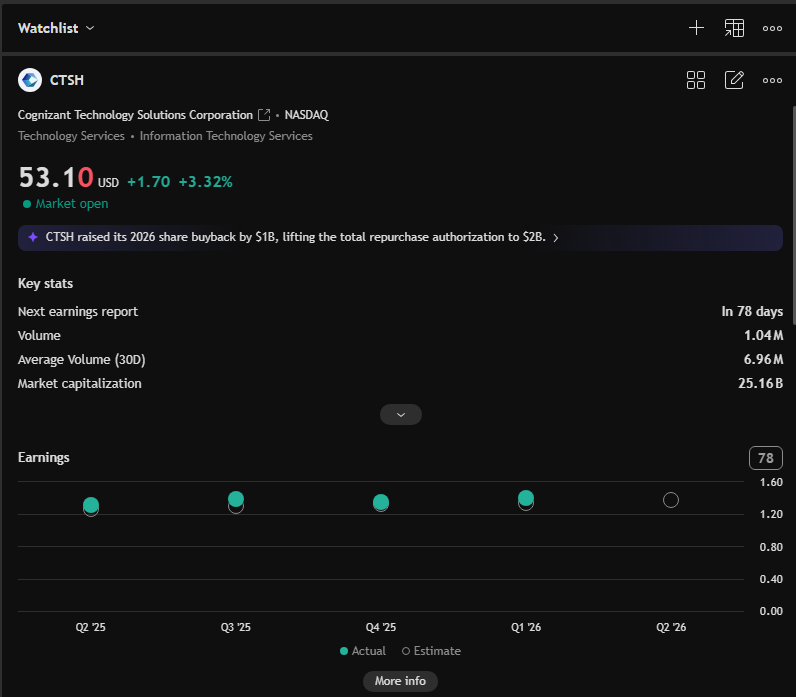Click the Market open status
This screenshot has height=697, width=796.
(65, 204)
